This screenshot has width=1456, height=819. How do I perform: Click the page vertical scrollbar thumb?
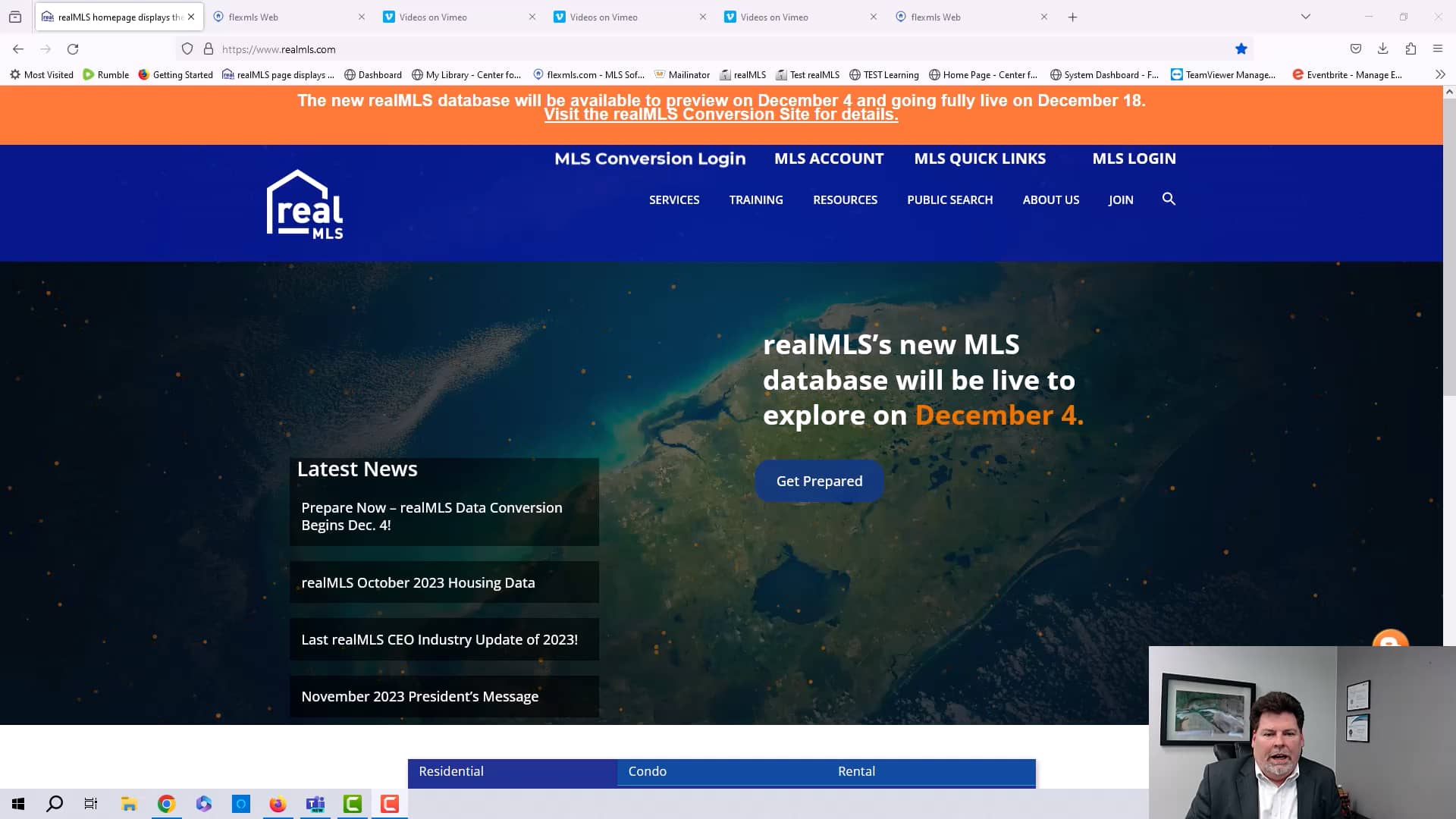[x=1449, y=250]
